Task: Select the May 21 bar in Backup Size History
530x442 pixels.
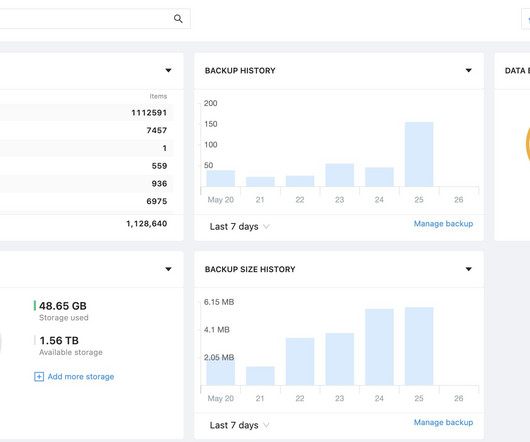Action: click(260, 376)
